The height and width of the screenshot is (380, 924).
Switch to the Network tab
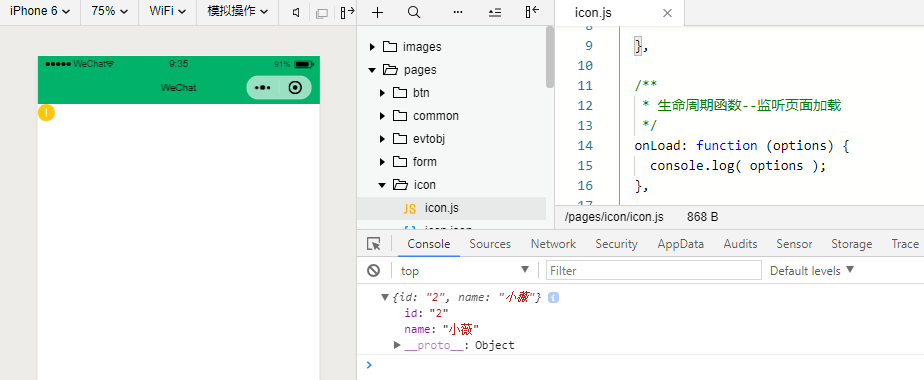553,244
